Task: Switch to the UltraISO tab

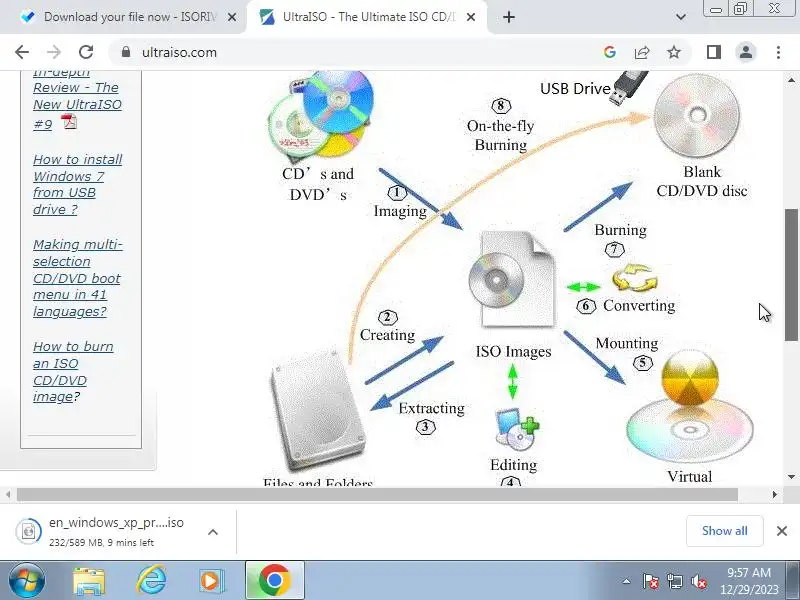Action: [367, 17]
